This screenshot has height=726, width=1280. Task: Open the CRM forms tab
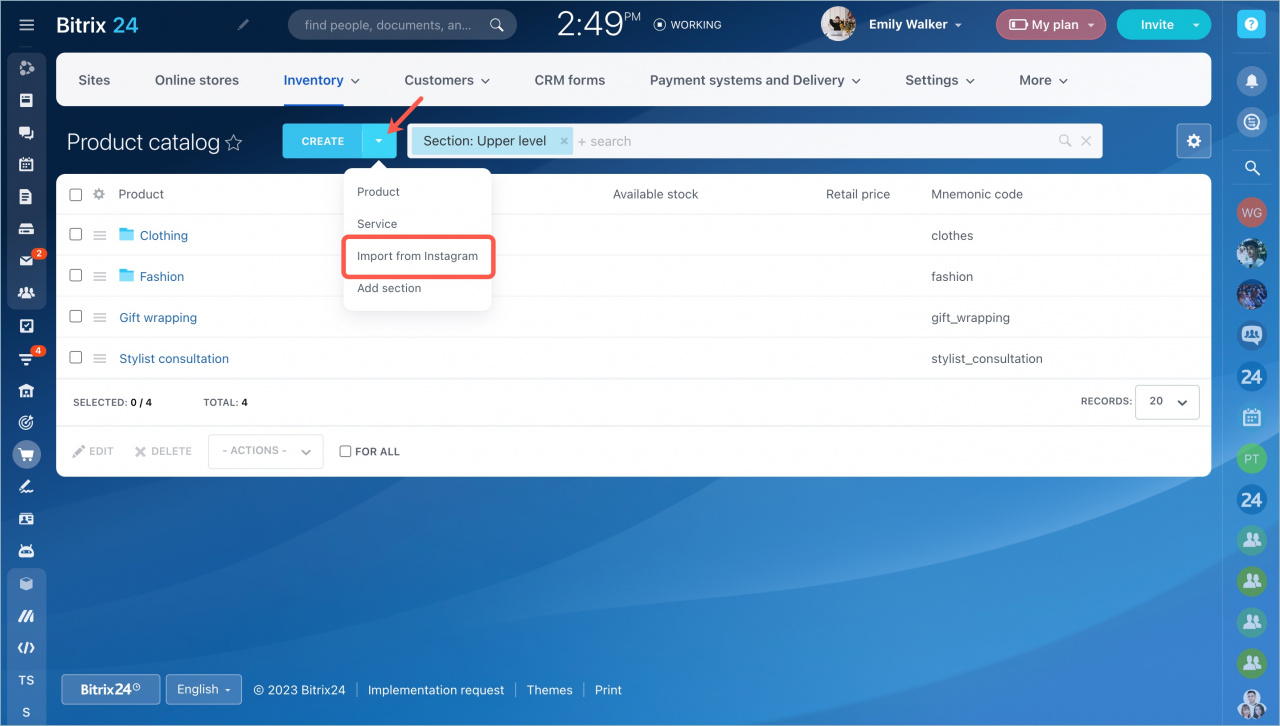coord(570,80)
